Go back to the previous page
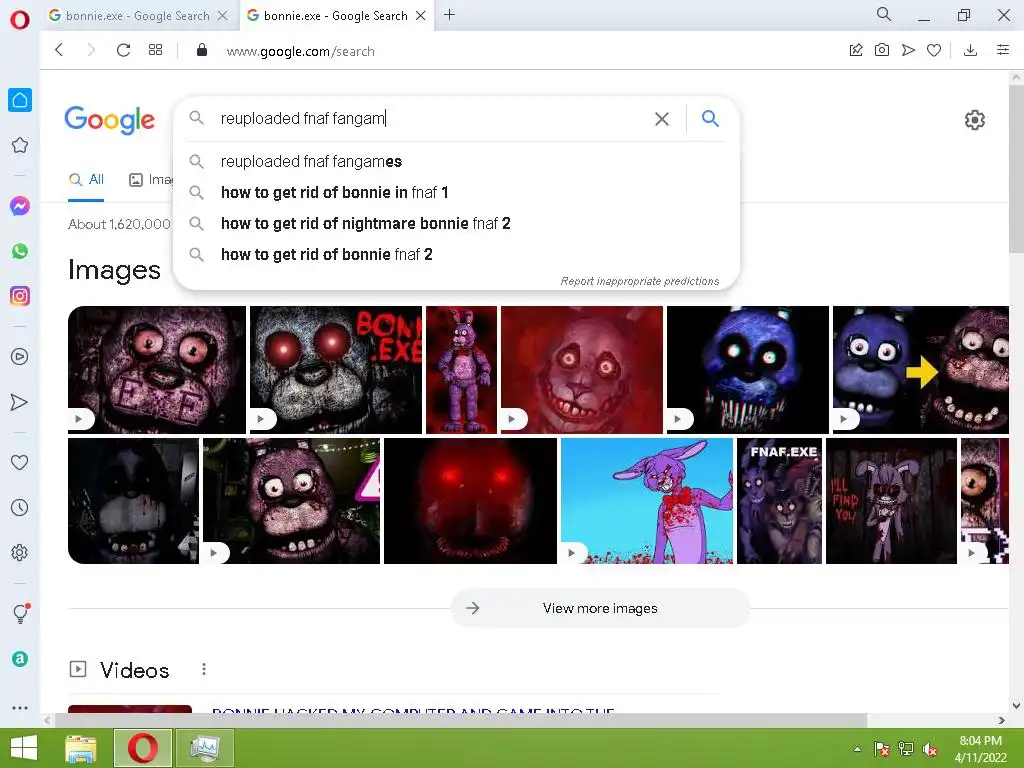 (59, 50)
